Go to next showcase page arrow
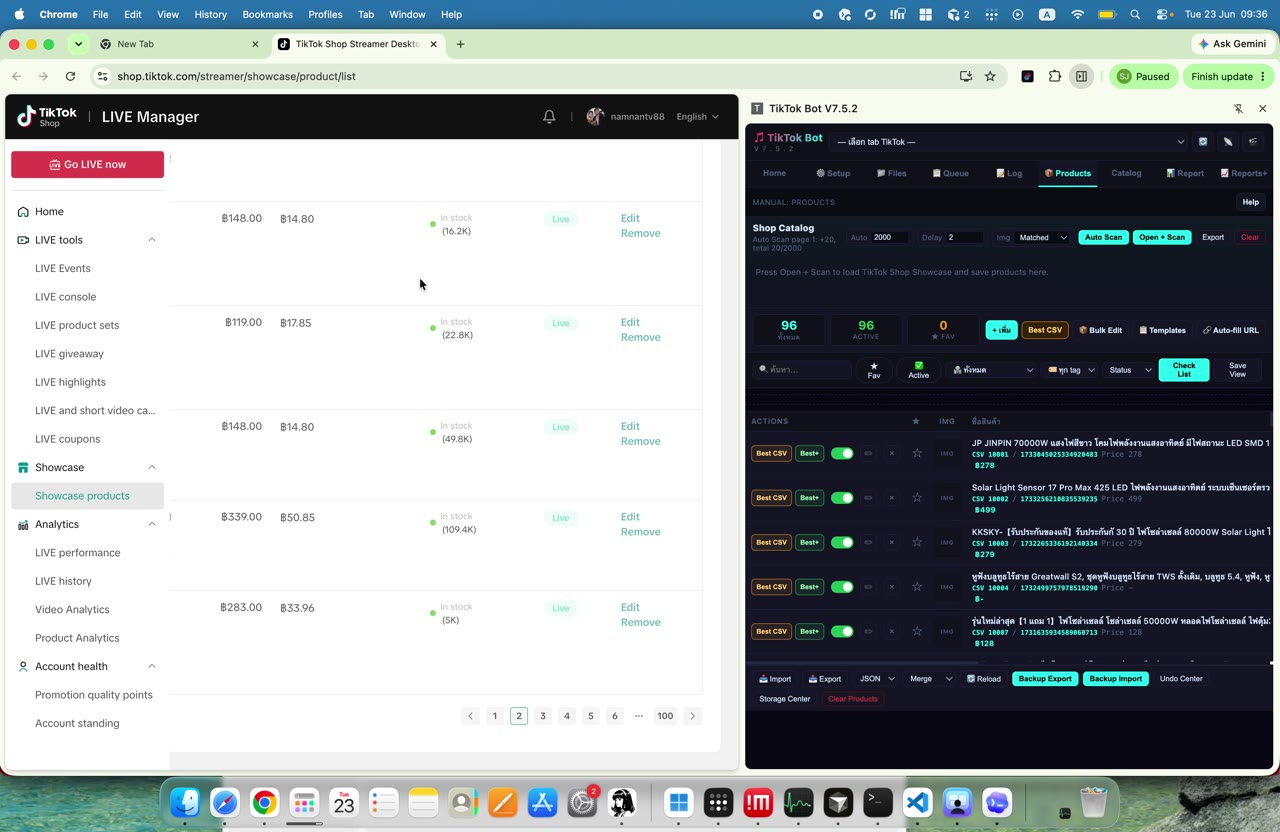The image size is (1280, 832). point(692,716)
